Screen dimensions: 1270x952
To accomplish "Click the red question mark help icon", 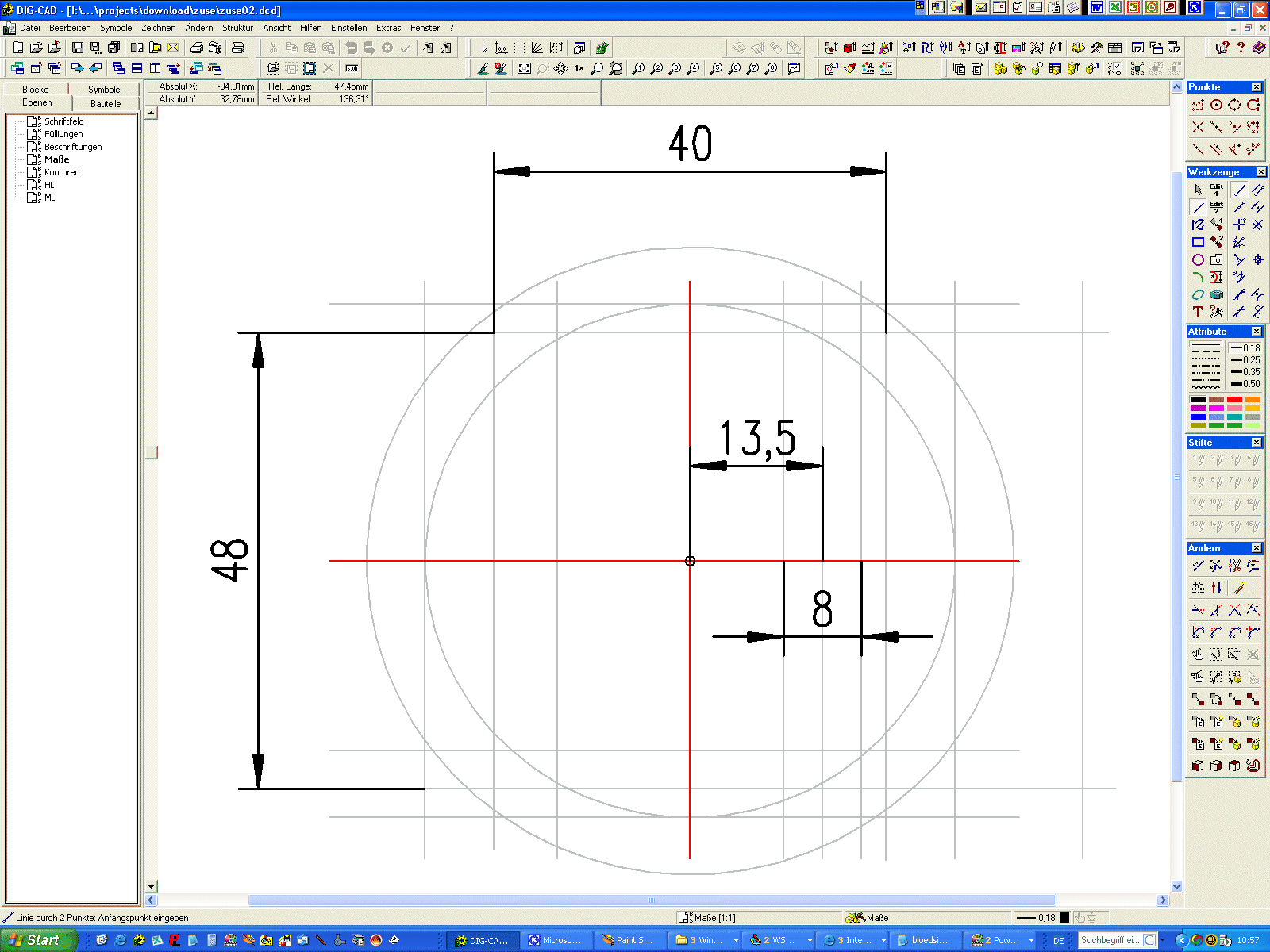I will pyautogui.click(x=1241, y=48).
